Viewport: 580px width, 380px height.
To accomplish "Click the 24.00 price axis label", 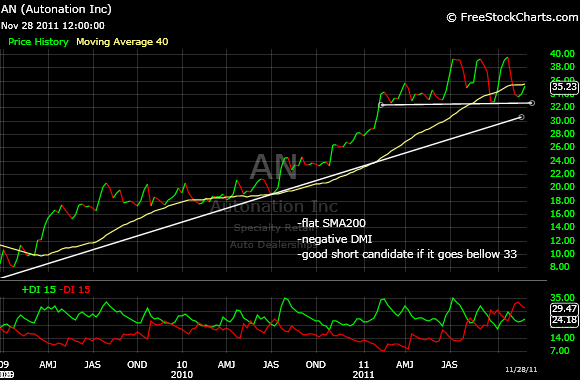I will 562,161.
